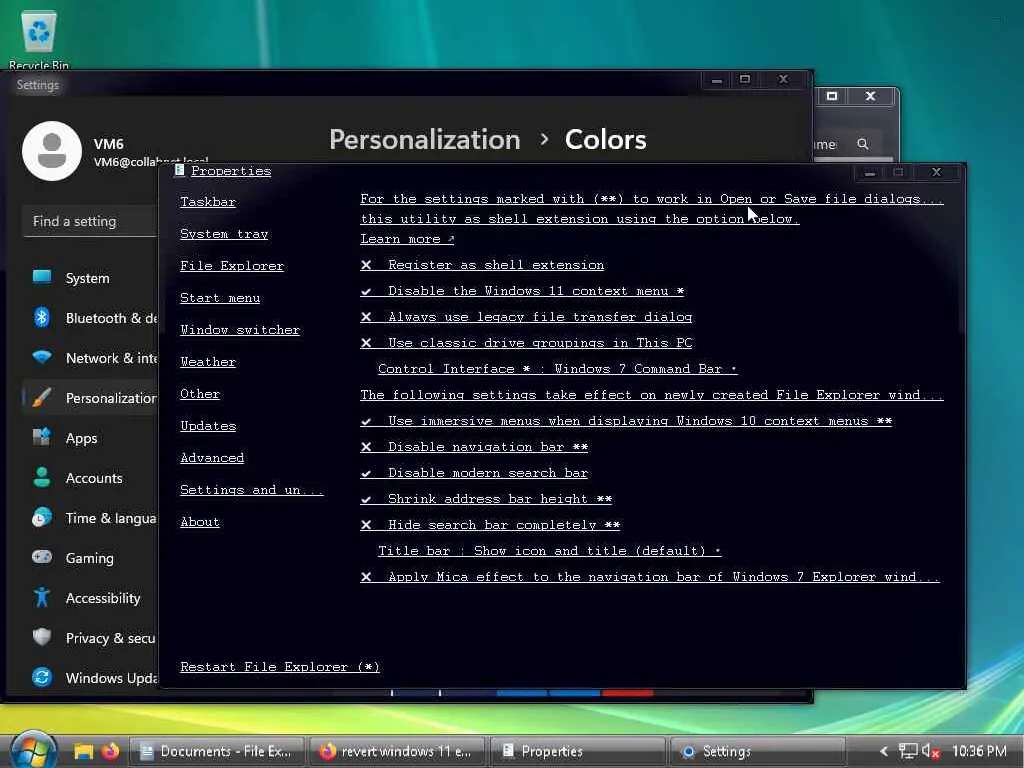Launch the pinned Firefox taskbar icon

click(x=110, y=751)
